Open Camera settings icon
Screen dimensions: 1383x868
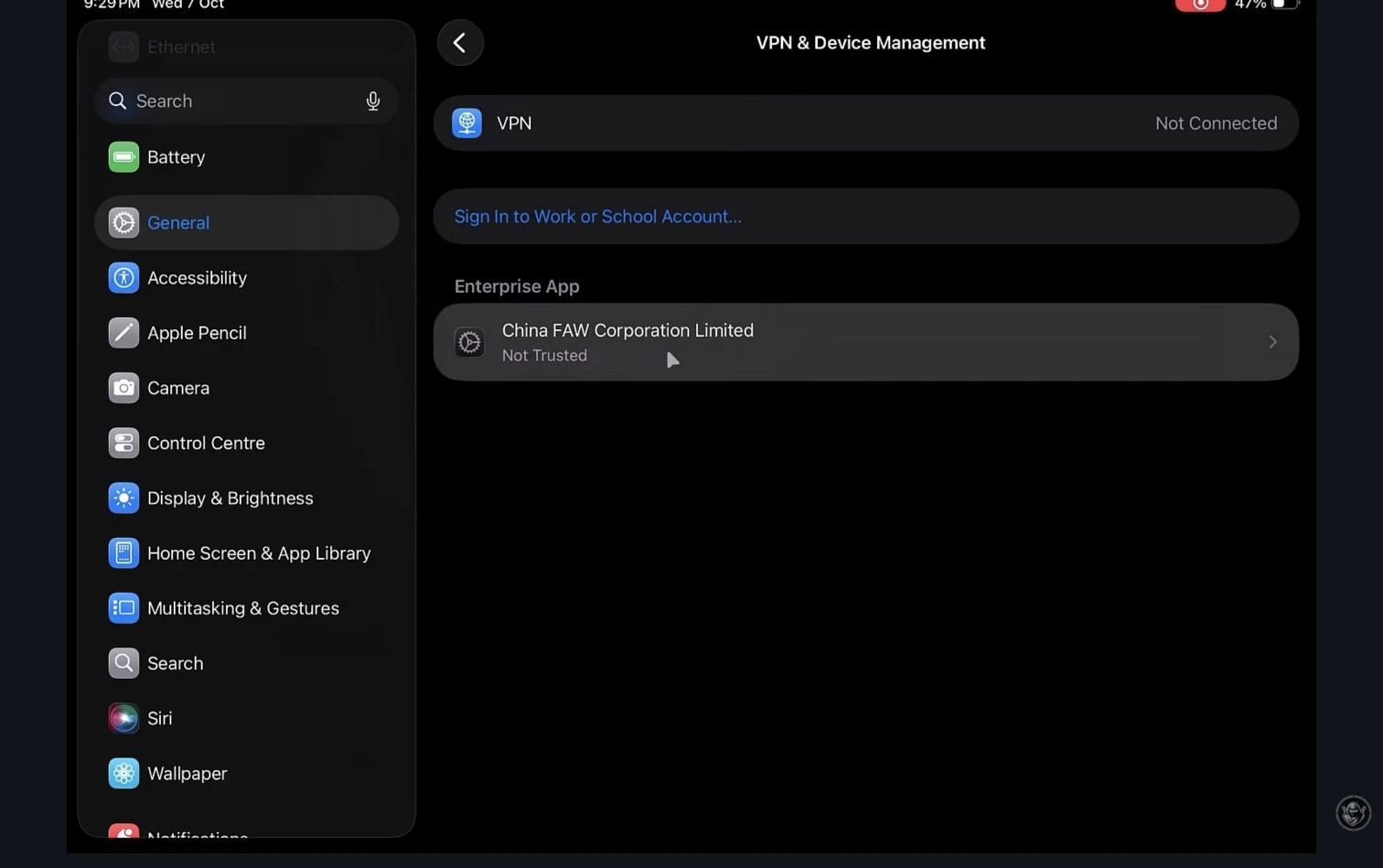click(123, 388)
